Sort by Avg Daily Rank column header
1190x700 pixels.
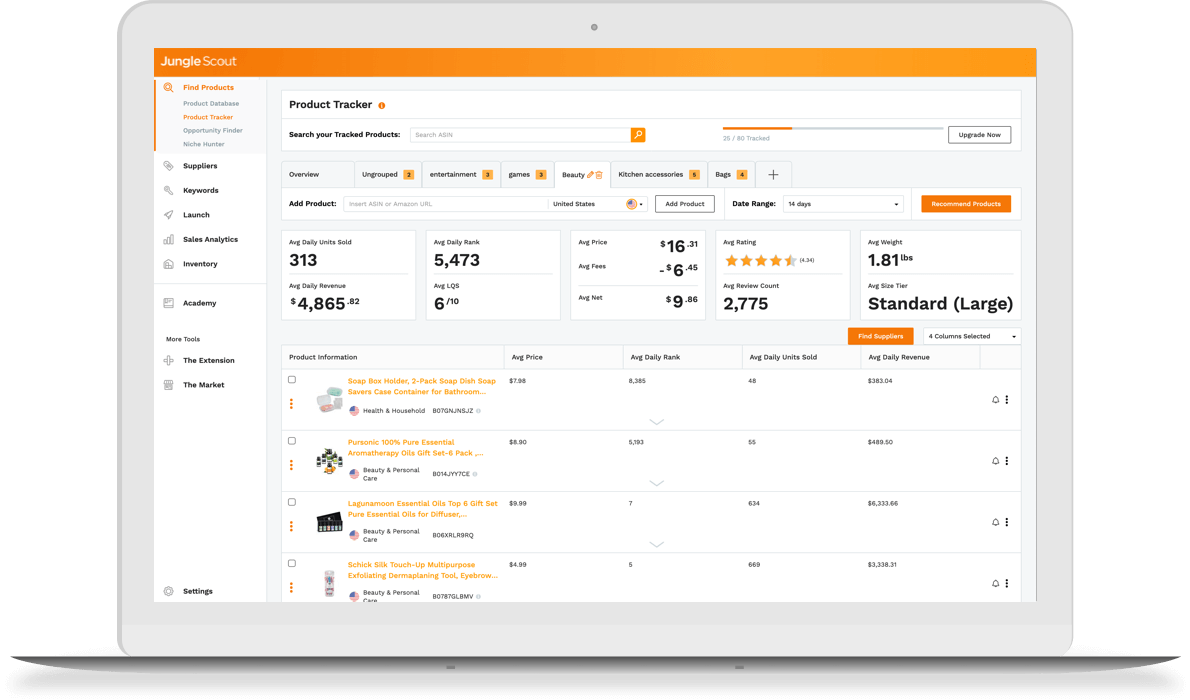(x=655, y=358)
